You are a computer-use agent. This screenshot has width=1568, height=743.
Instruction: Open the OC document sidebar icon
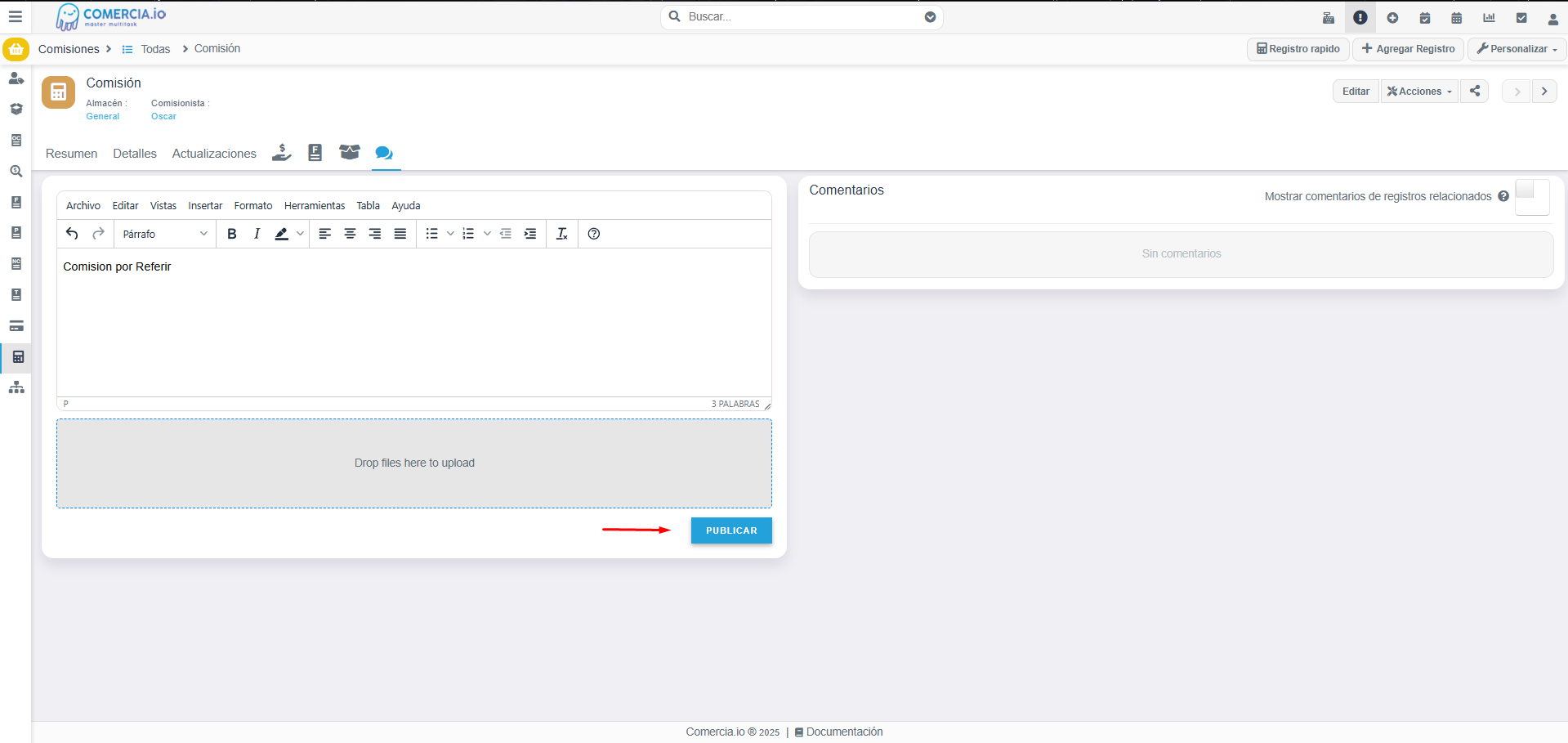(x=16, y=141)
